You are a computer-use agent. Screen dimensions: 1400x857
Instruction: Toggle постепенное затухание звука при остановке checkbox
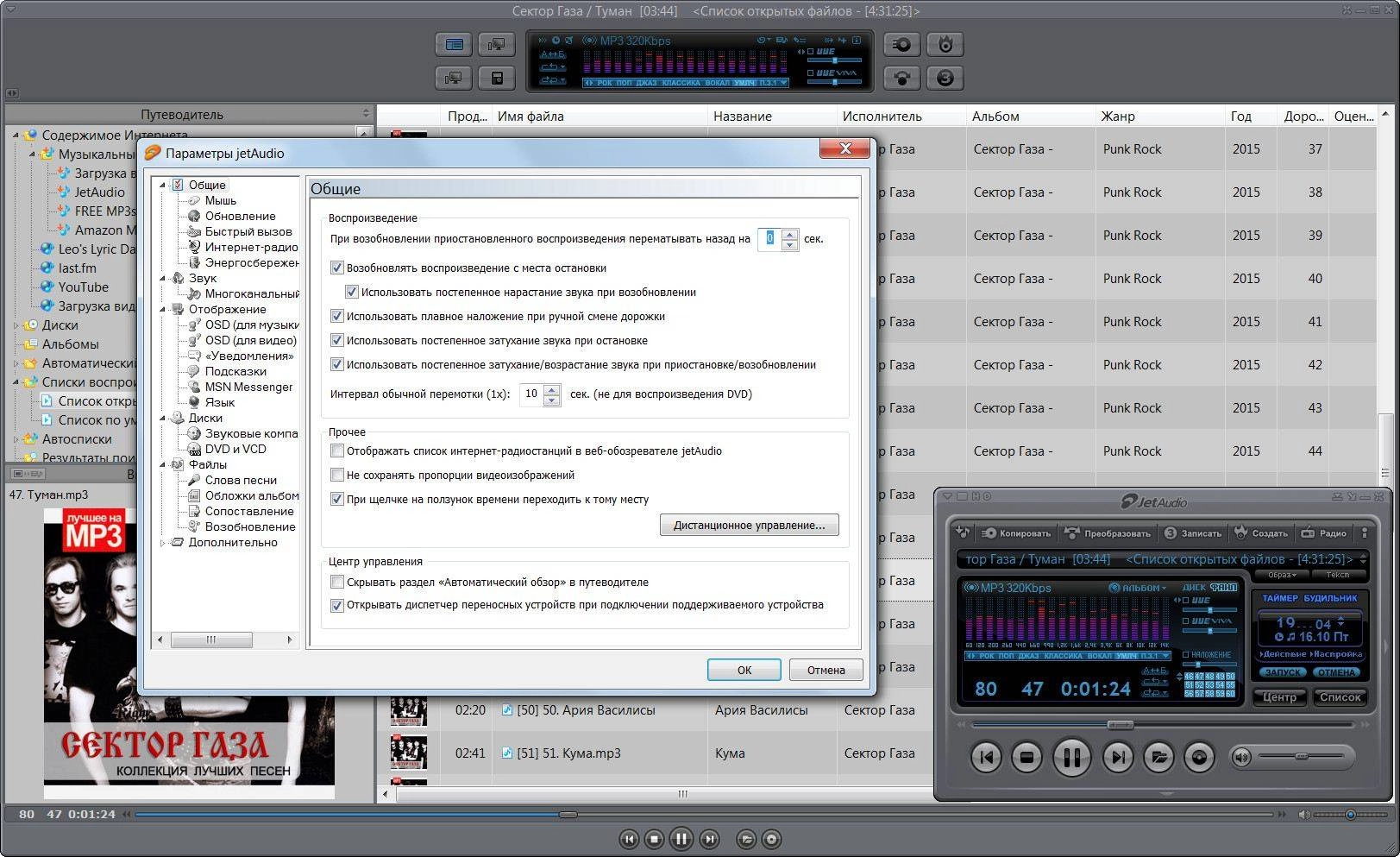(337, 341)
